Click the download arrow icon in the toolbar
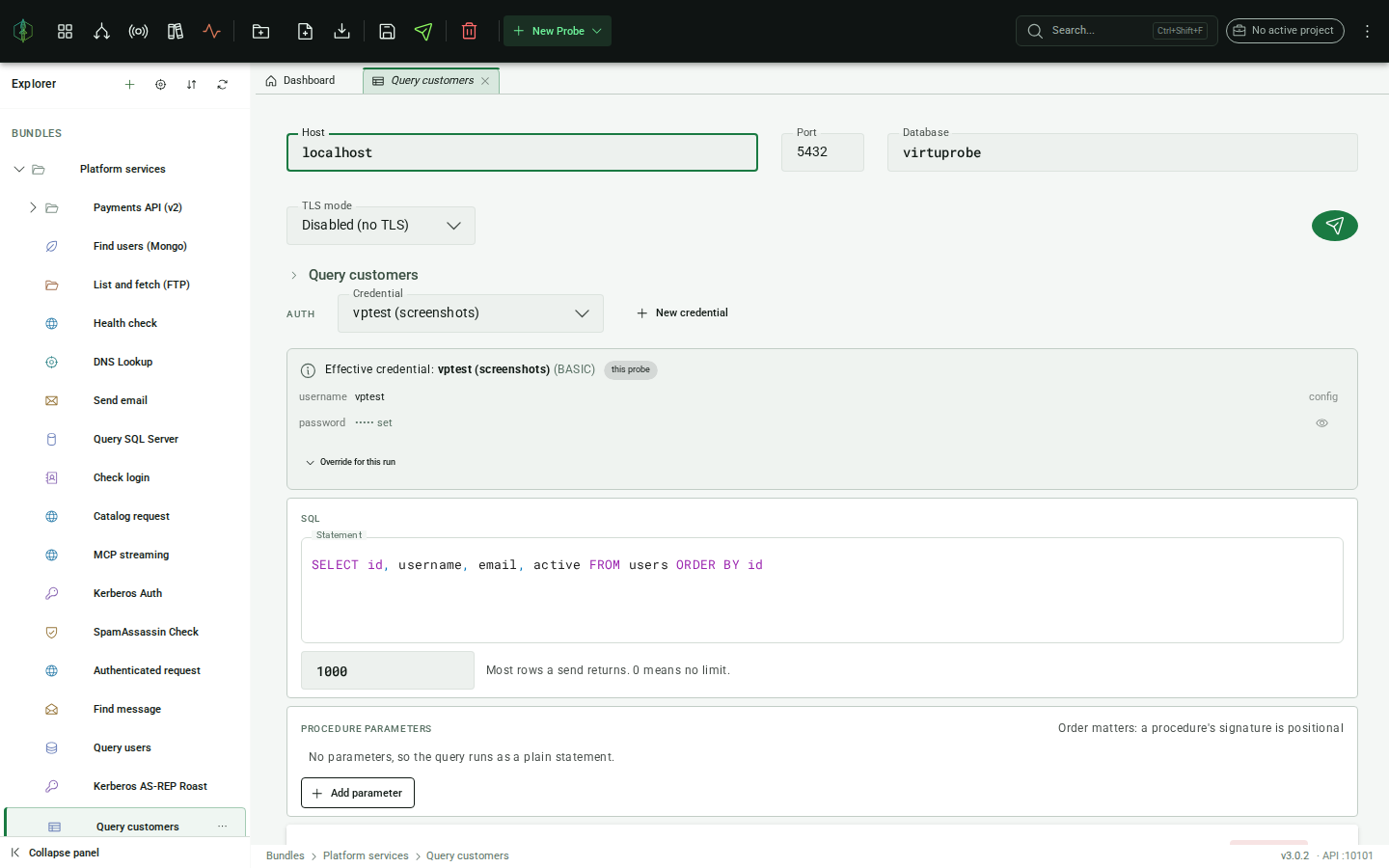This screenshot has height=868, width=1389. (x=341, y=31)
